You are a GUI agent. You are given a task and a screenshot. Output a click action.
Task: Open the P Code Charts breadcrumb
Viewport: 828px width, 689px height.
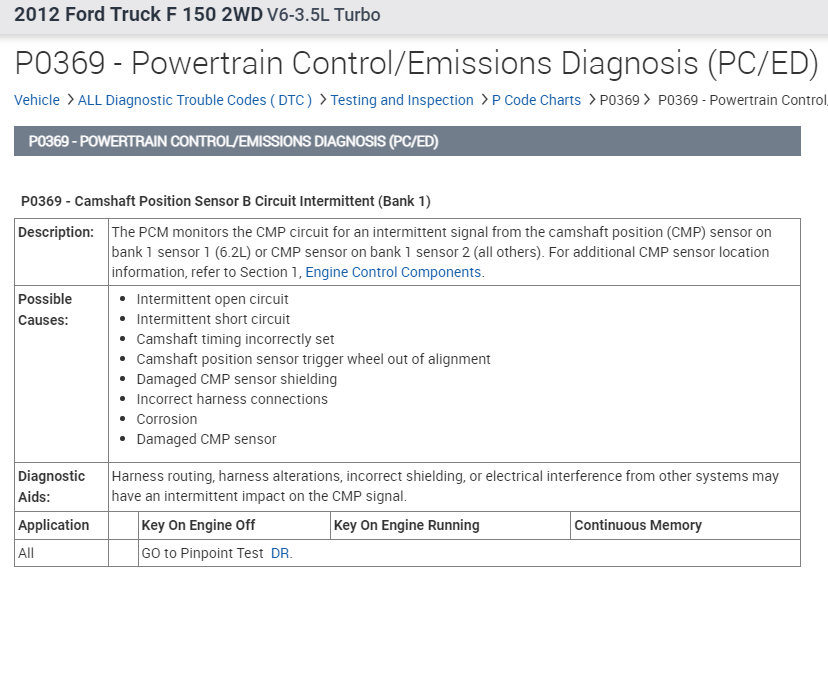click(536, 100)
